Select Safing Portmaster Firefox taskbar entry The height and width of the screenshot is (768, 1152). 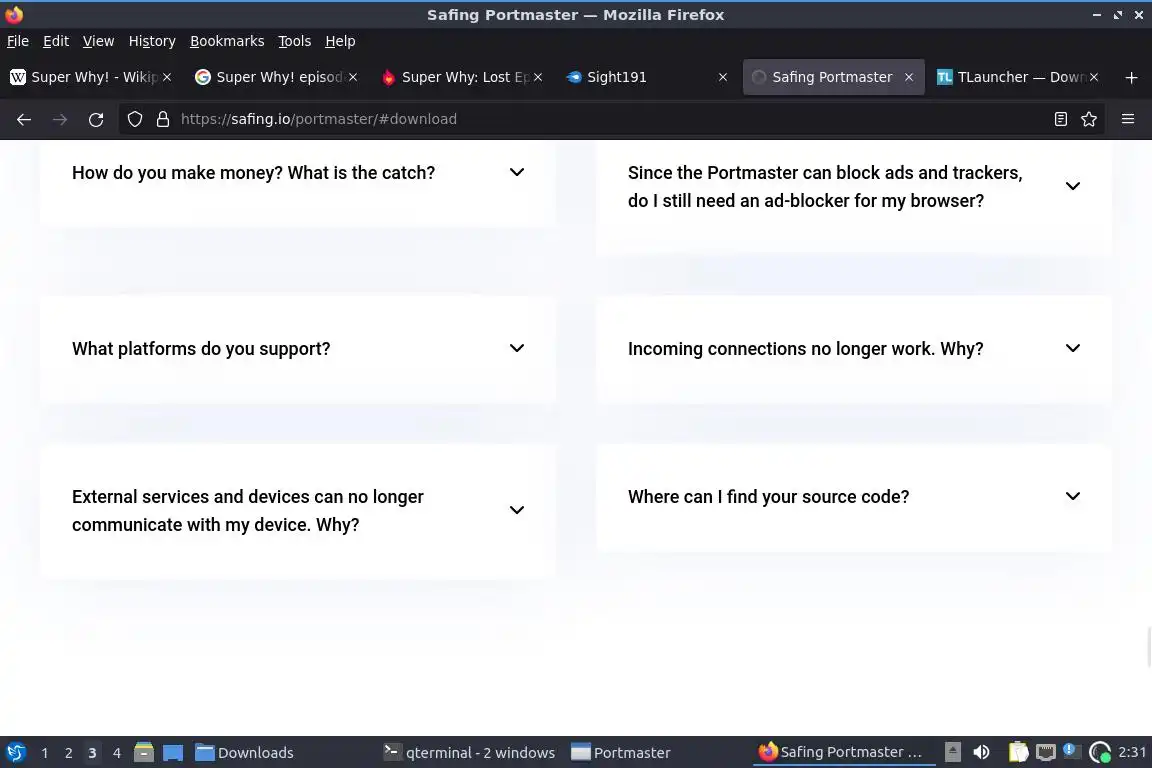click(x=842, y=752)
